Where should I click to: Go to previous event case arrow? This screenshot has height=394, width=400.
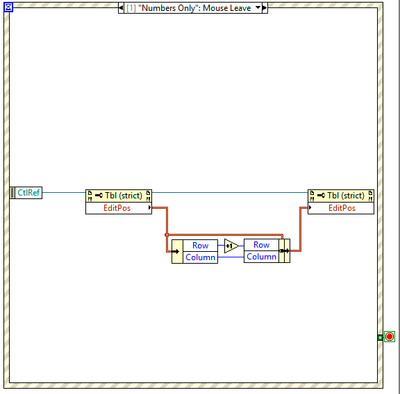pyautogui.click(x=121, y=7)
